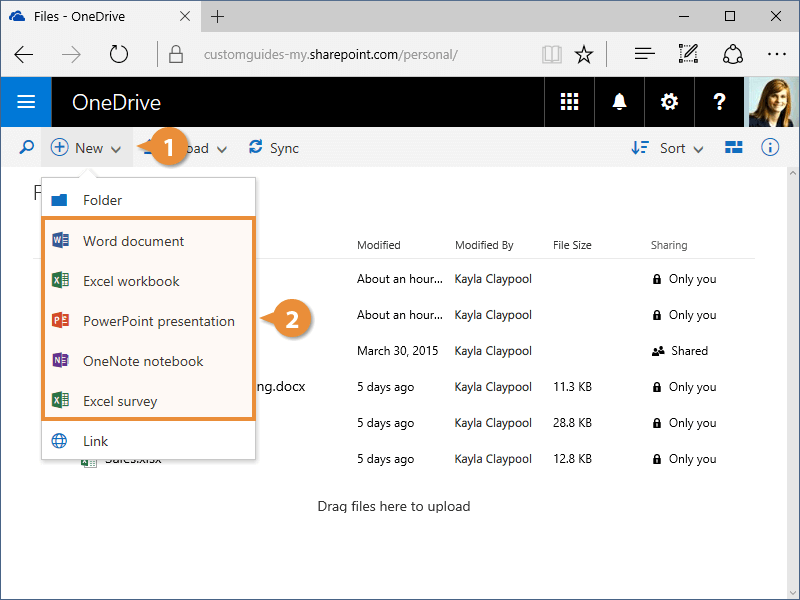Pick OneNote notebook from the list
The height and width of the screenshot is (600, 800).
pos(143,361)
